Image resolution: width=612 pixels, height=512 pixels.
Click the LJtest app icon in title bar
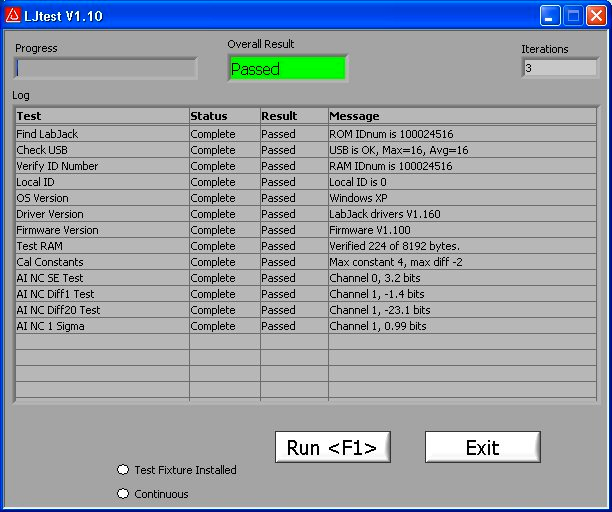[x=13, y=16]
